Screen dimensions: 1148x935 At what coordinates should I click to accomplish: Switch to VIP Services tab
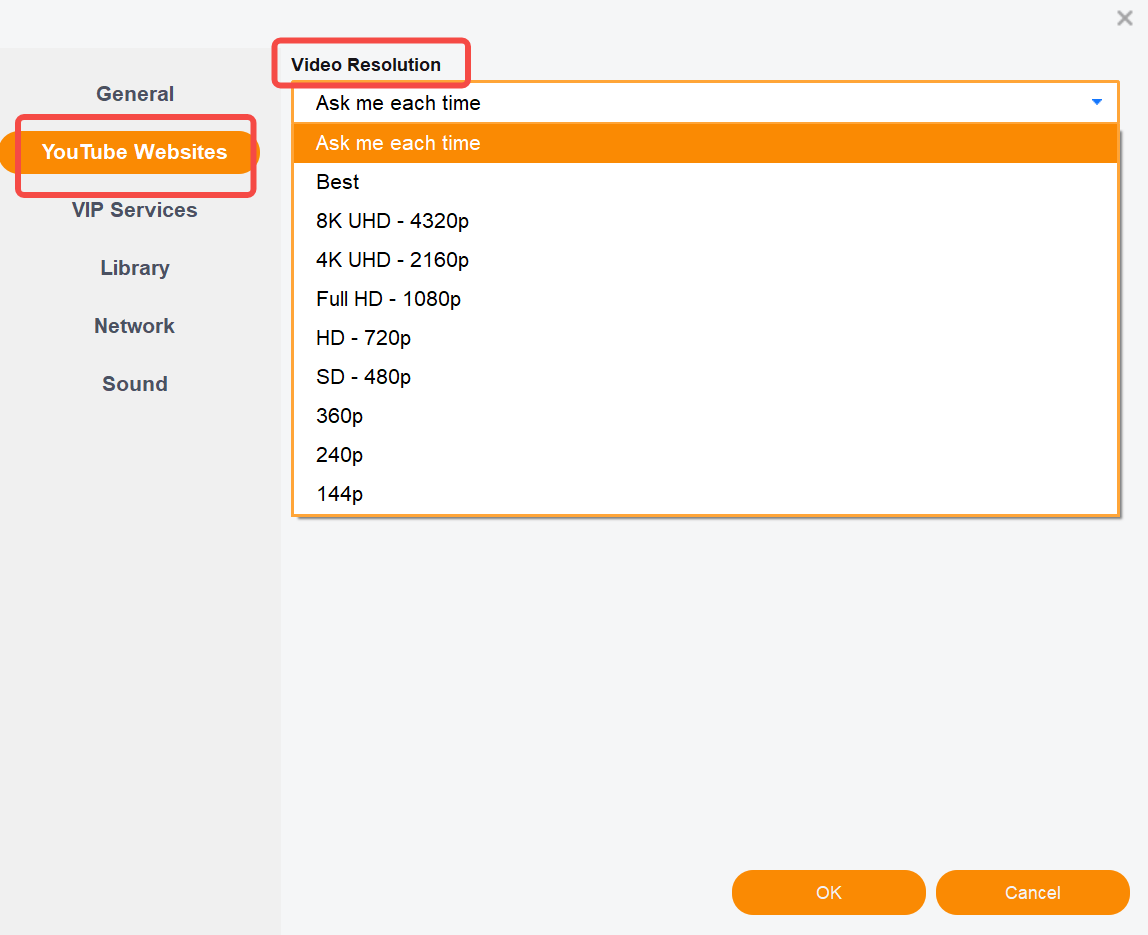tap(135, 210)
